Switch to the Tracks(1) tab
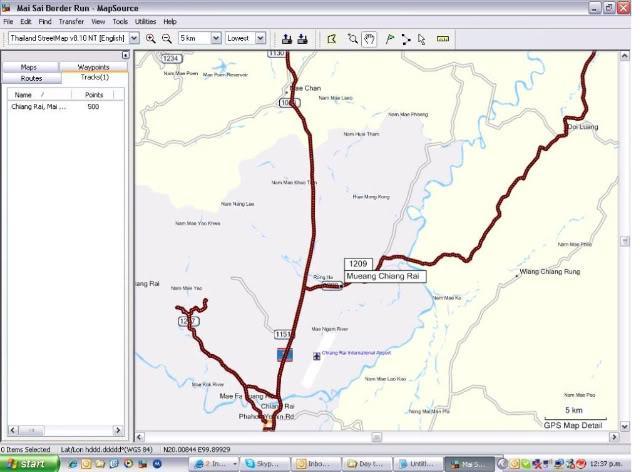 point(95,78)
